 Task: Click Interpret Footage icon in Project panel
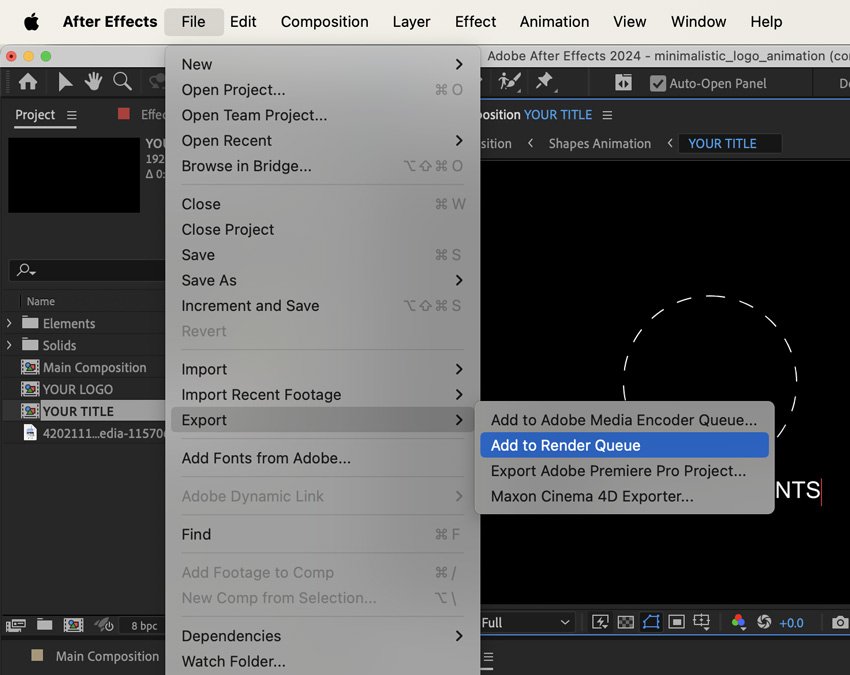[x=16, y=625]
